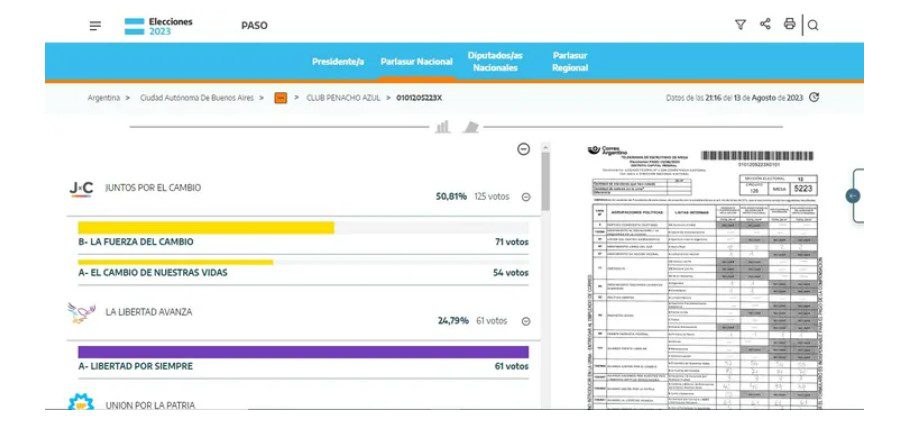Collapse La Libertad Avanza results

point(526,321)
